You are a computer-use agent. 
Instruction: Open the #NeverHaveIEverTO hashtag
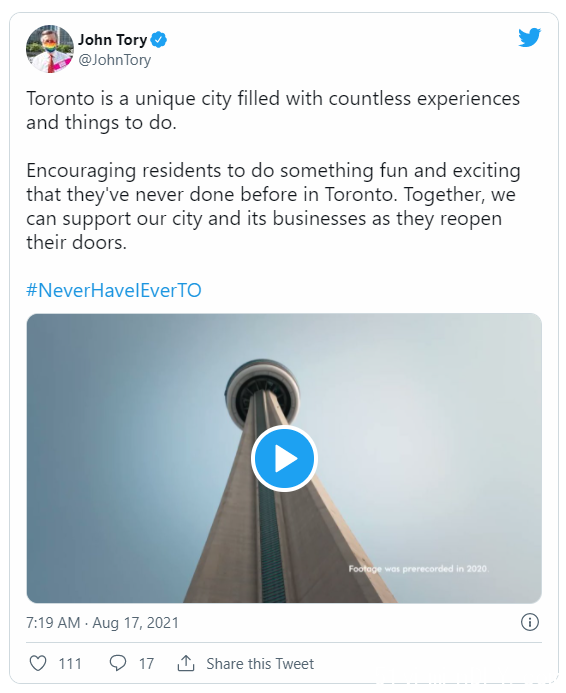114,290
